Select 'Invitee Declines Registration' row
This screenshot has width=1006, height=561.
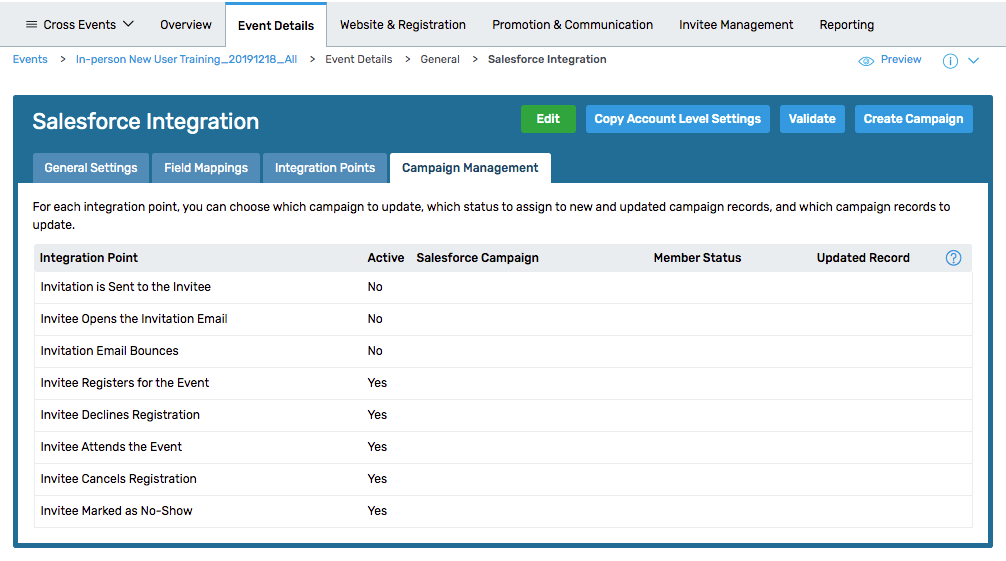coord(503,415)
